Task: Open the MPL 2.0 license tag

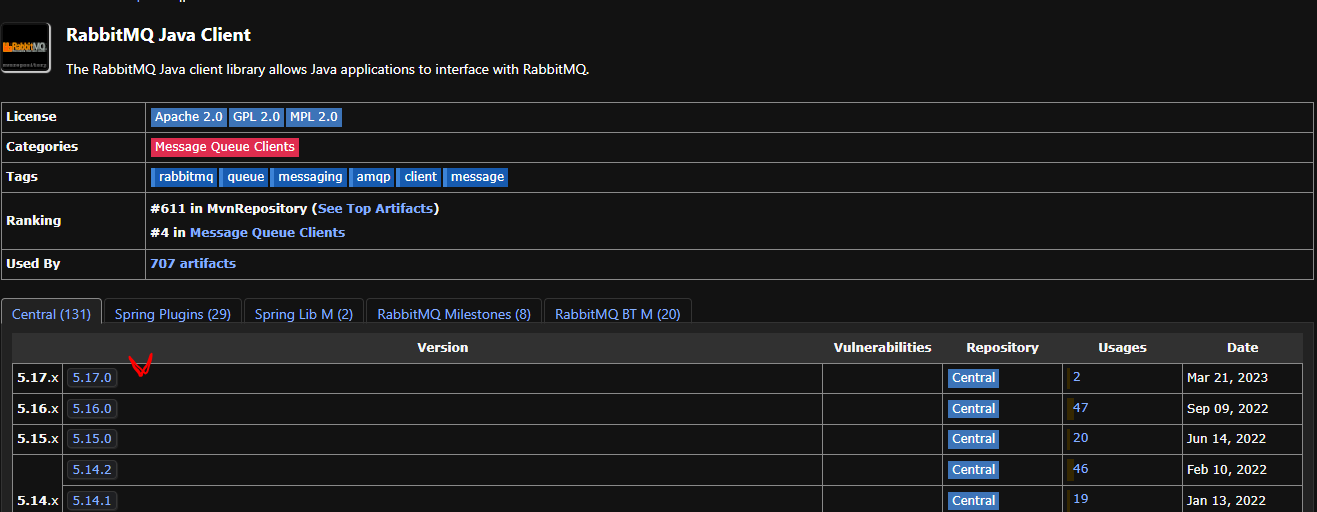Action: tap(314, 117)
